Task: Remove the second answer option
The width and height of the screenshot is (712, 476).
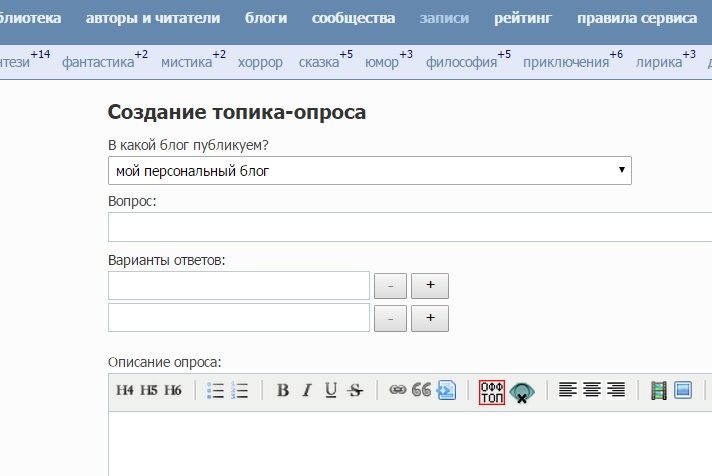Action: pyautogui.click(x=390, y=319)
